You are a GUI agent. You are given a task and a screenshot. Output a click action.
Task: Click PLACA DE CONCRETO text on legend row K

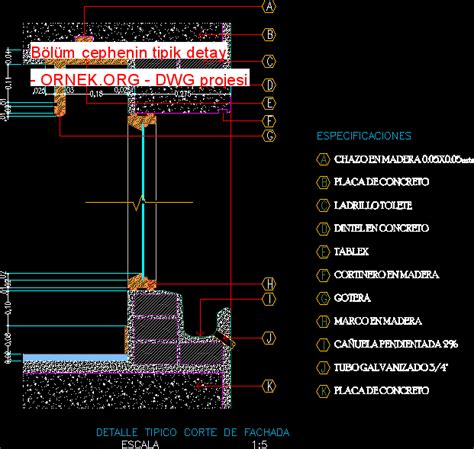coord(381,391)
